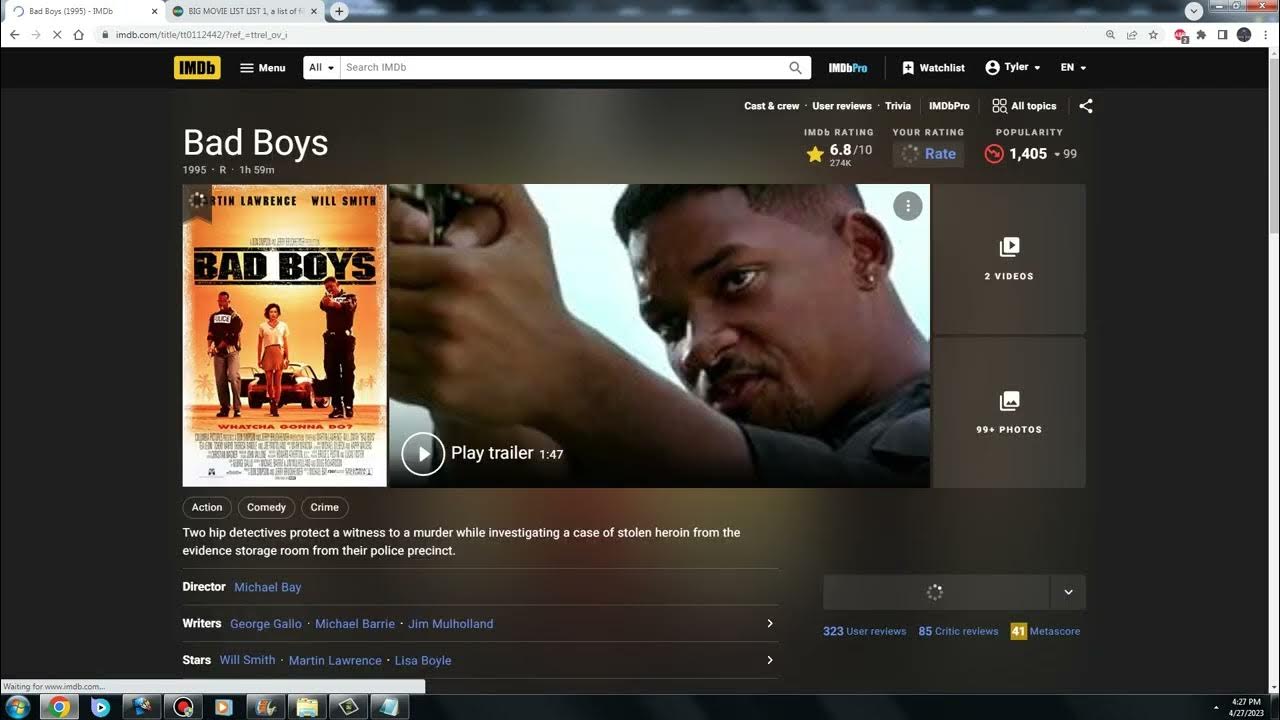Open director Michael Bay's page
Viewport: 1280px width, 720px height.
click(x=267, y=587)
